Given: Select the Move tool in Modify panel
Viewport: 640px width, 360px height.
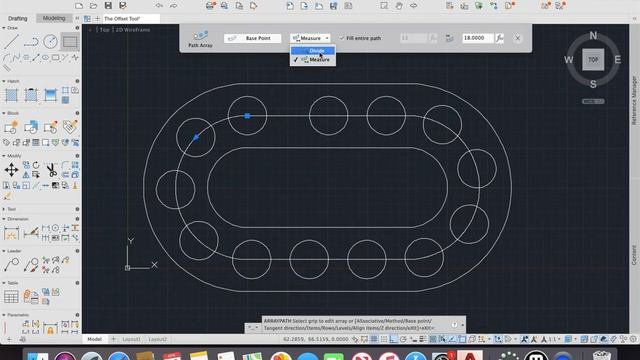Looking at the screenshot, I should click(11, 170).
